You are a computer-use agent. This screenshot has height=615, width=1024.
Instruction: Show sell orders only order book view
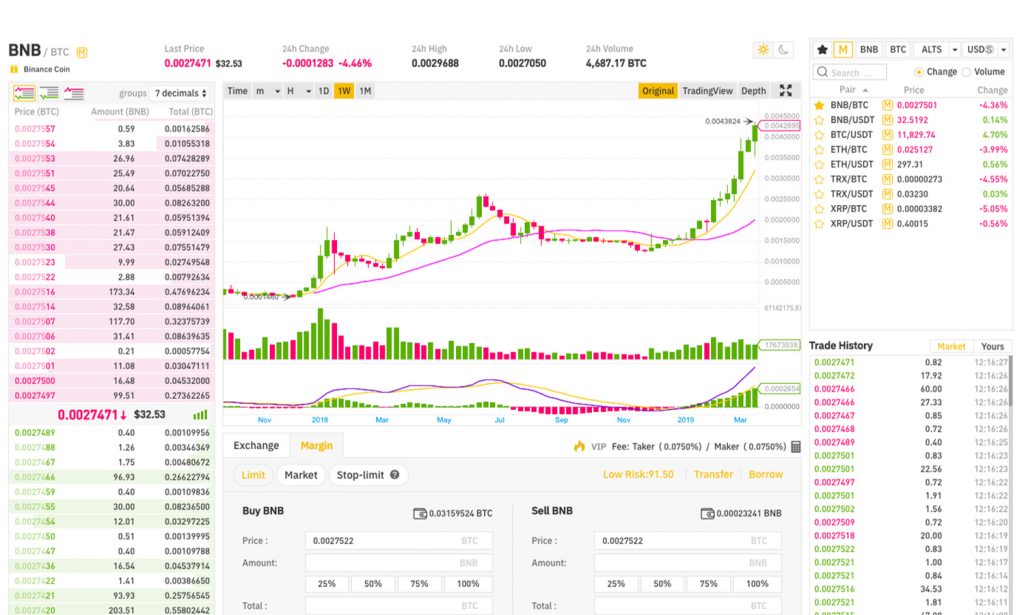[74, 93]
